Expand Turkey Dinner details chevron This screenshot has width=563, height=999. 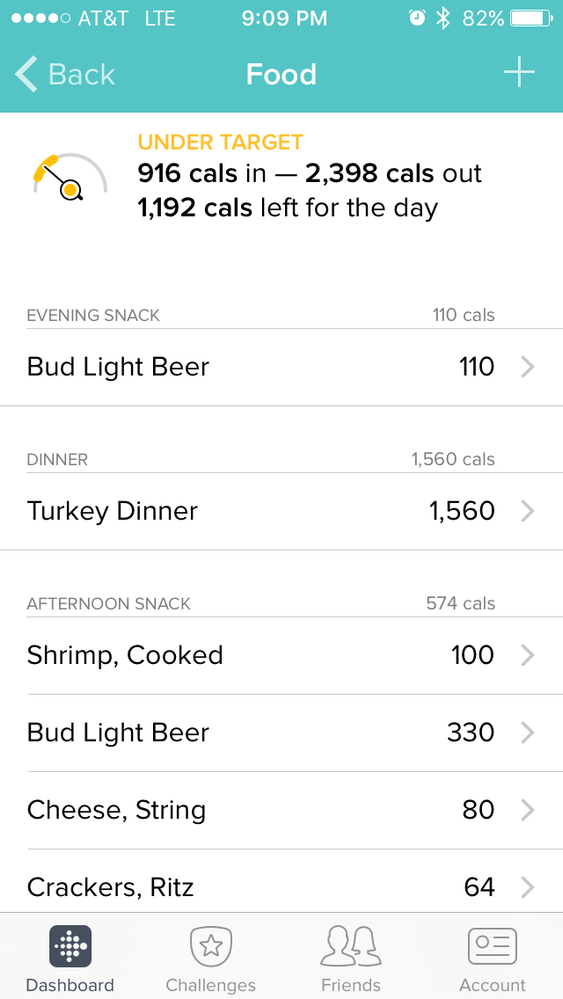pos(527,511)
